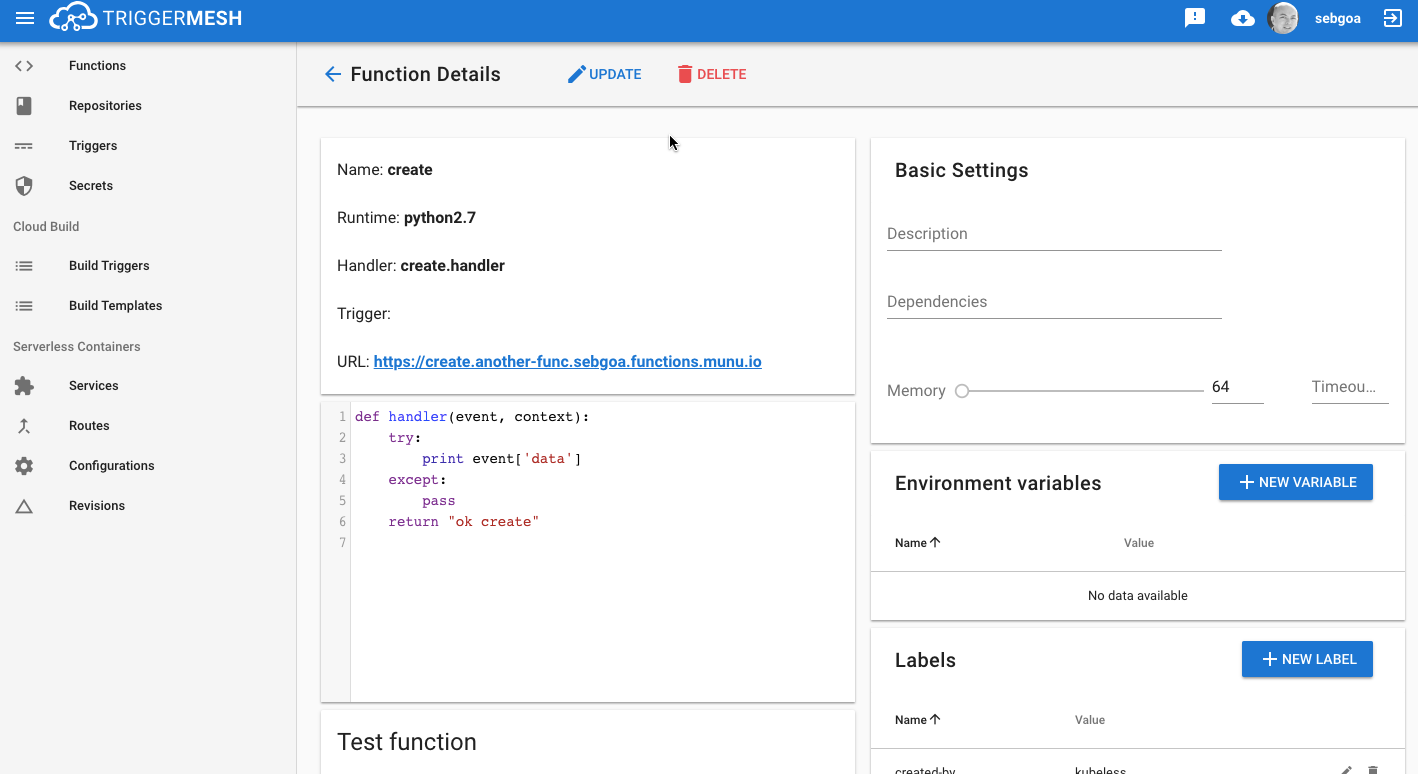The height and width of the screenshot is (774, 1418).
Task: Sort labels by Name arrow
Action: coord(935,720)
